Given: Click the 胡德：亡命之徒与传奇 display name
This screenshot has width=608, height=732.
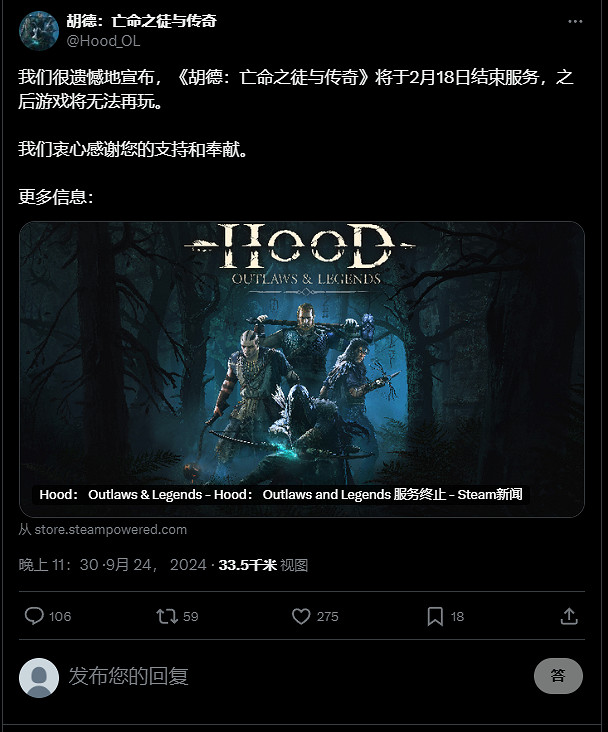Looking at the screenshot, I should point(141,21).
